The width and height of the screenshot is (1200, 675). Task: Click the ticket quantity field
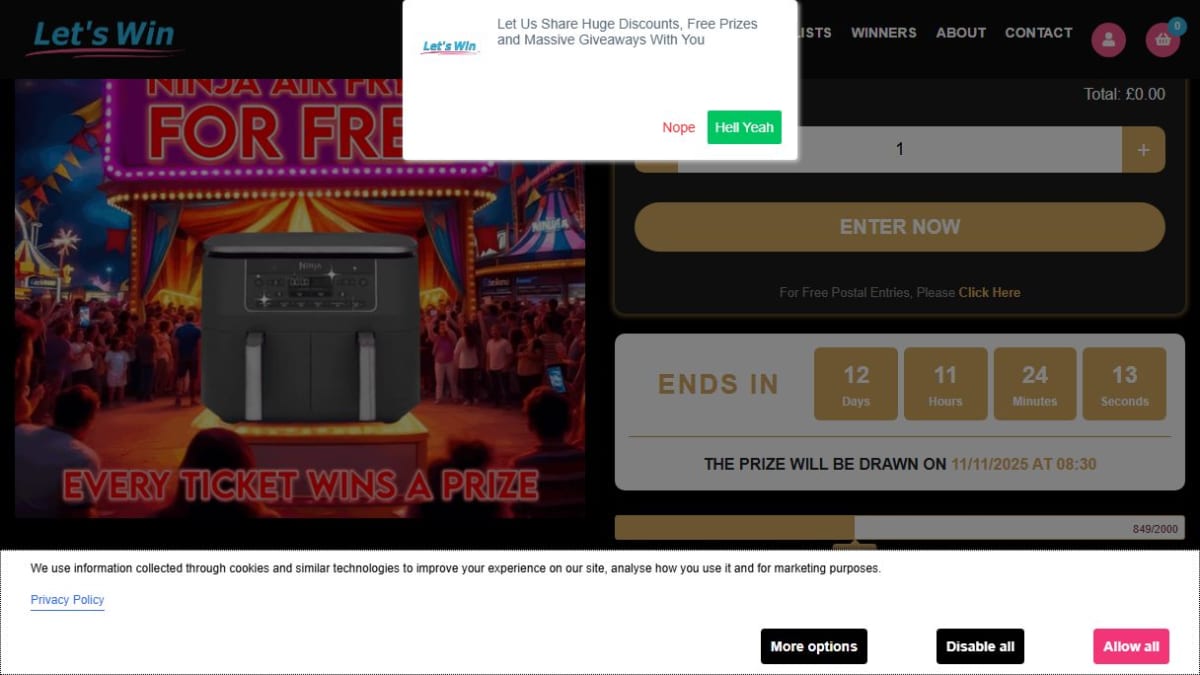tap(899, 150)
